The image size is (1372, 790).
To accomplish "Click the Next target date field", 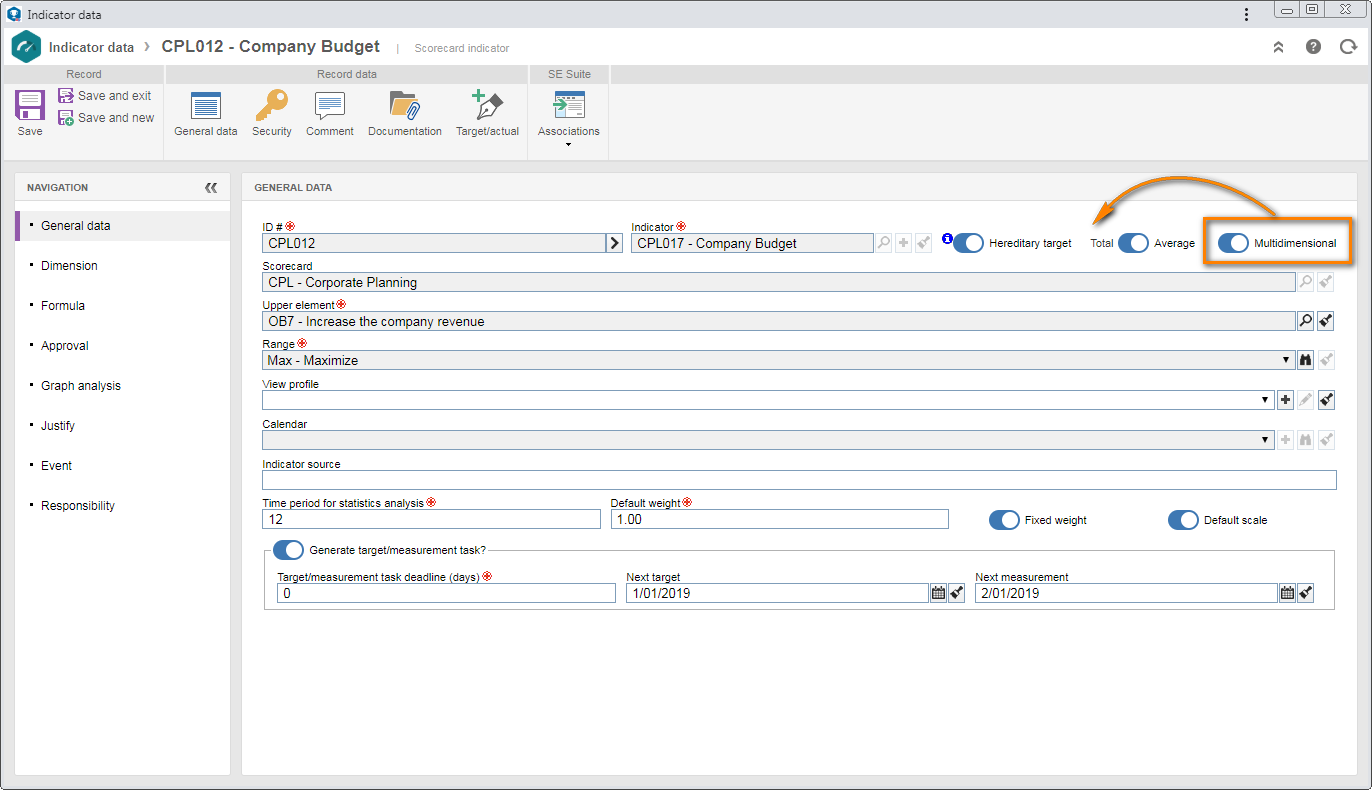I will (778, 593).
